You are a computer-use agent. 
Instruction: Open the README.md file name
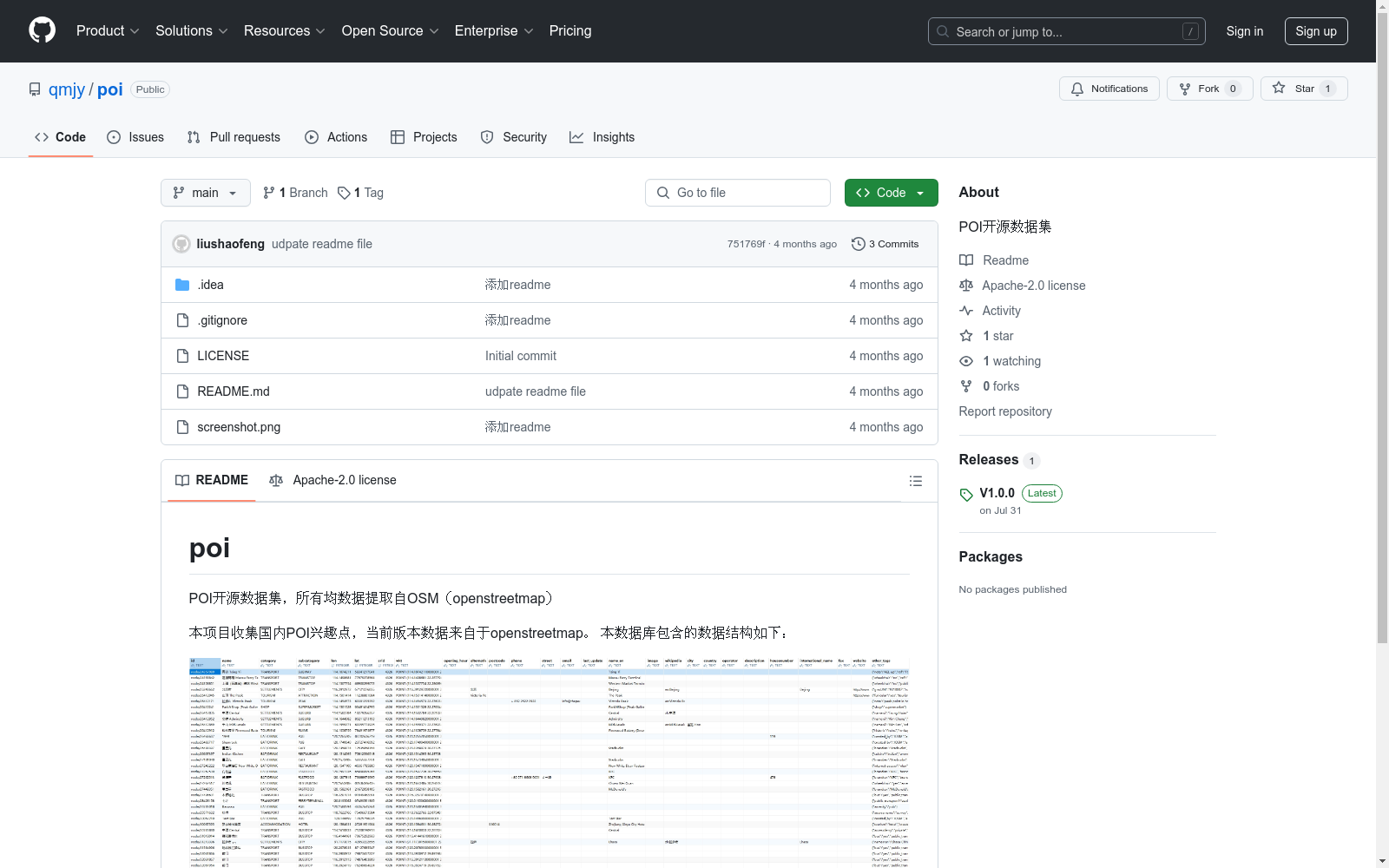tap(234, 391)
